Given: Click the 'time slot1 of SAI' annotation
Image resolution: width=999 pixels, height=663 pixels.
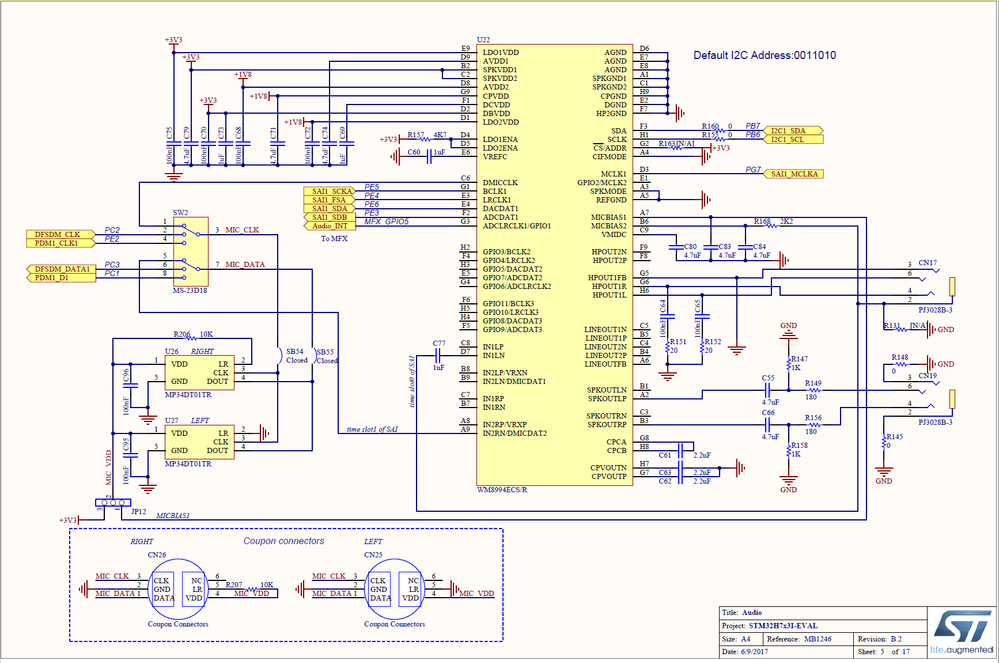Looking at the screenshot, I should coord(372,429).
